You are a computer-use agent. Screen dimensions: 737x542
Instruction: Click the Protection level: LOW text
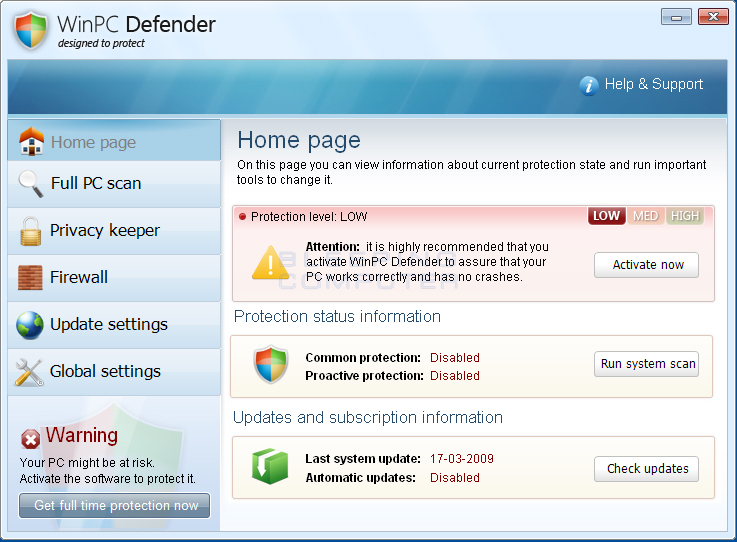[309, 217]
